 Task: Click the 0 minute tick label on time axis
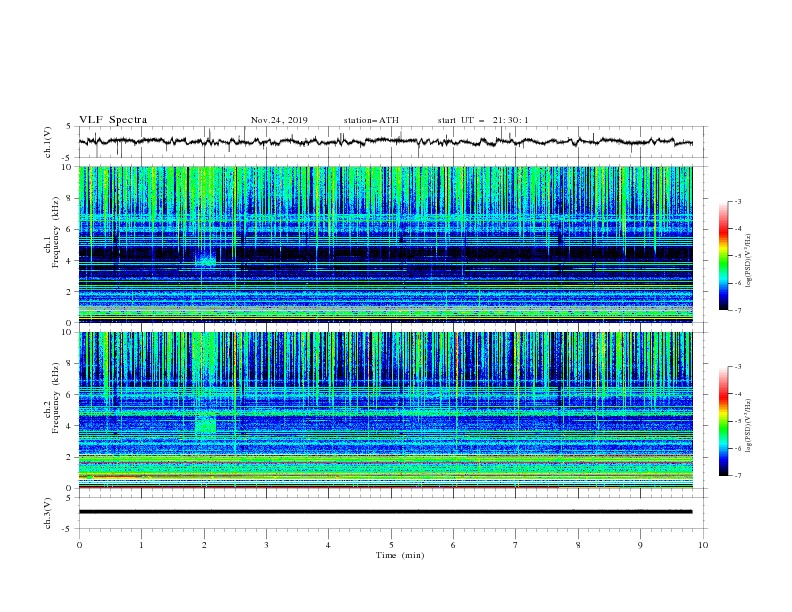click(79, 545)
